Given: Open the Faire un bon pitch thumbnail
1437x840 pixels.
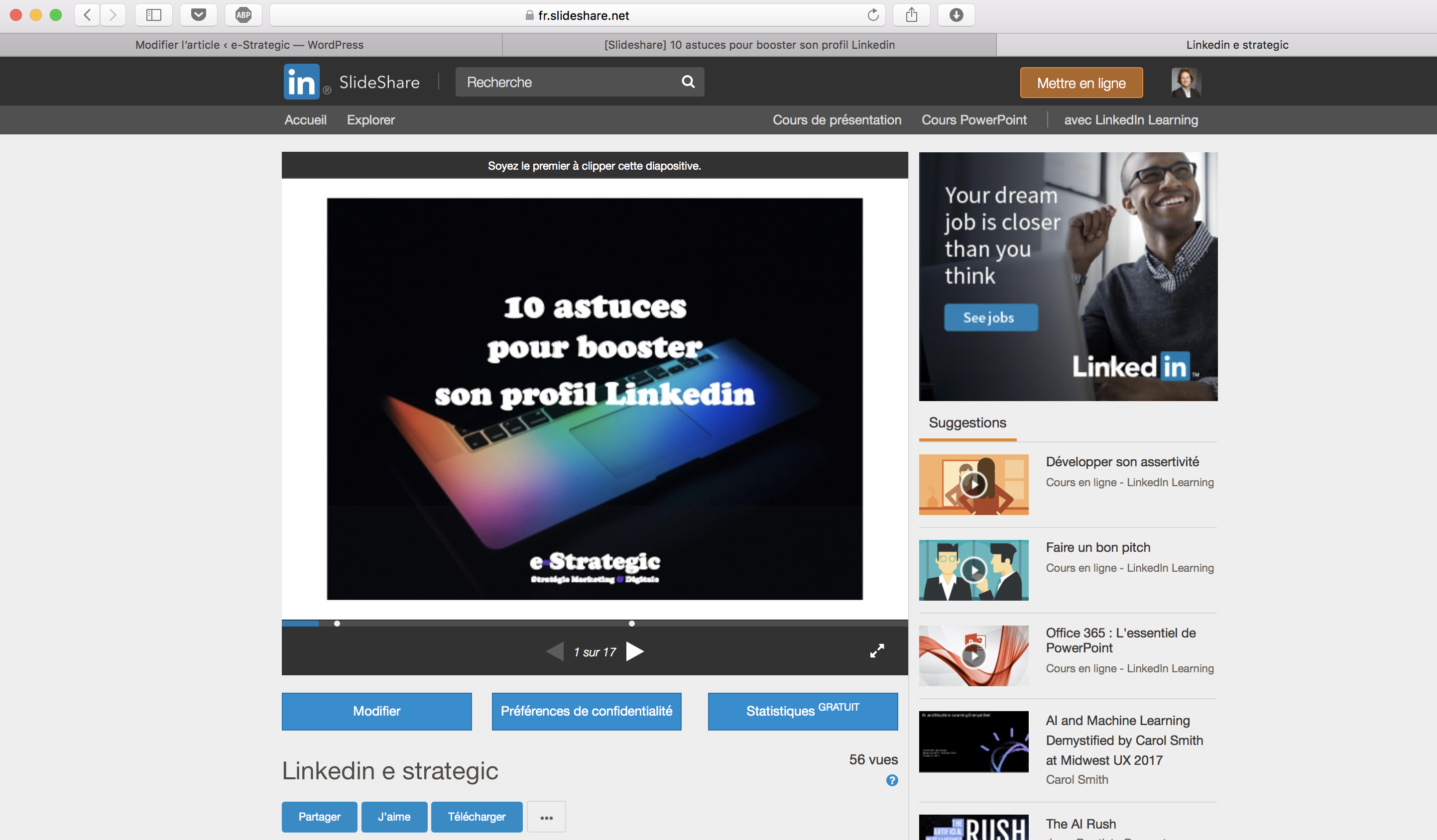Looking at the screenshot, I should click(973, 570).
